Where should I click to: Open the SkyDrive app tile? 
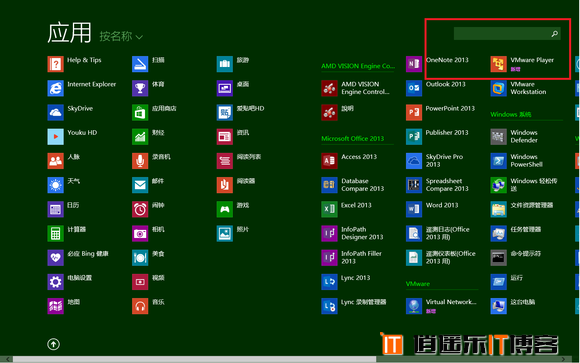[70, 112]
